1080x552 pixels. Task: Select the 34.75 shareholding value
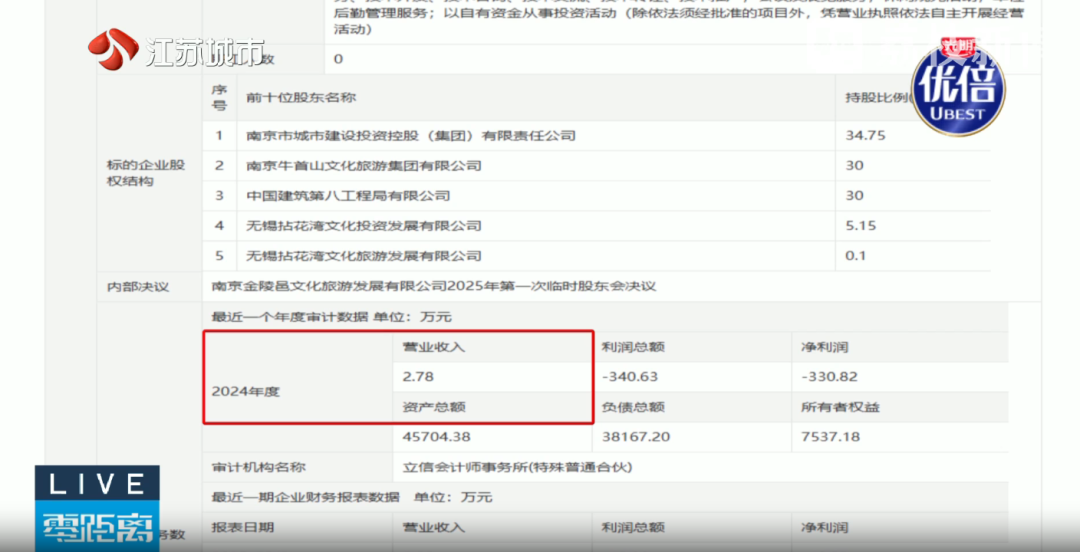(866, 135)
